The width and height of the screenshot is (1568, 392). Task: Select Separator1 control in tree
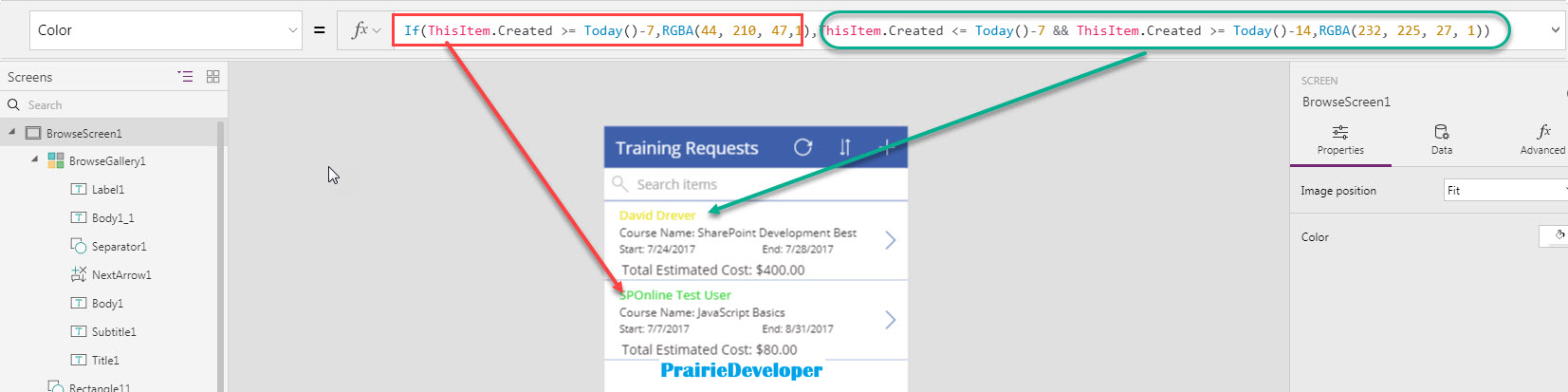tap(119, 247)
